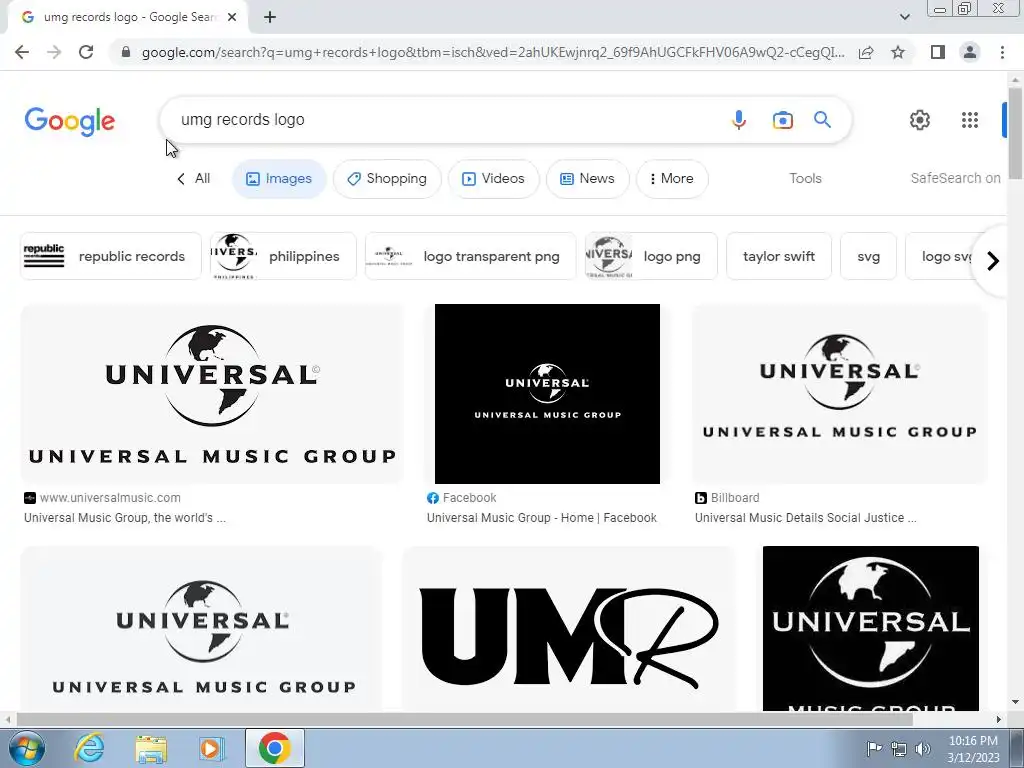The height and width of the screenshot is (768, 1024).
Task: Open the SafeSearch on setting
Action: pos(955,178)
